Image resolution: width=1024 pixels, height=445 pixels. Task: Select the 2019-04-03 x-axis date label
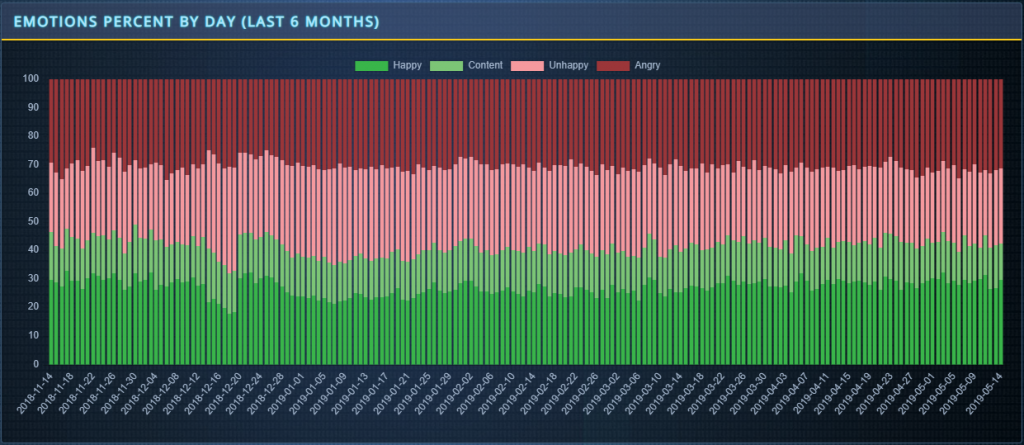pos(768,393)
